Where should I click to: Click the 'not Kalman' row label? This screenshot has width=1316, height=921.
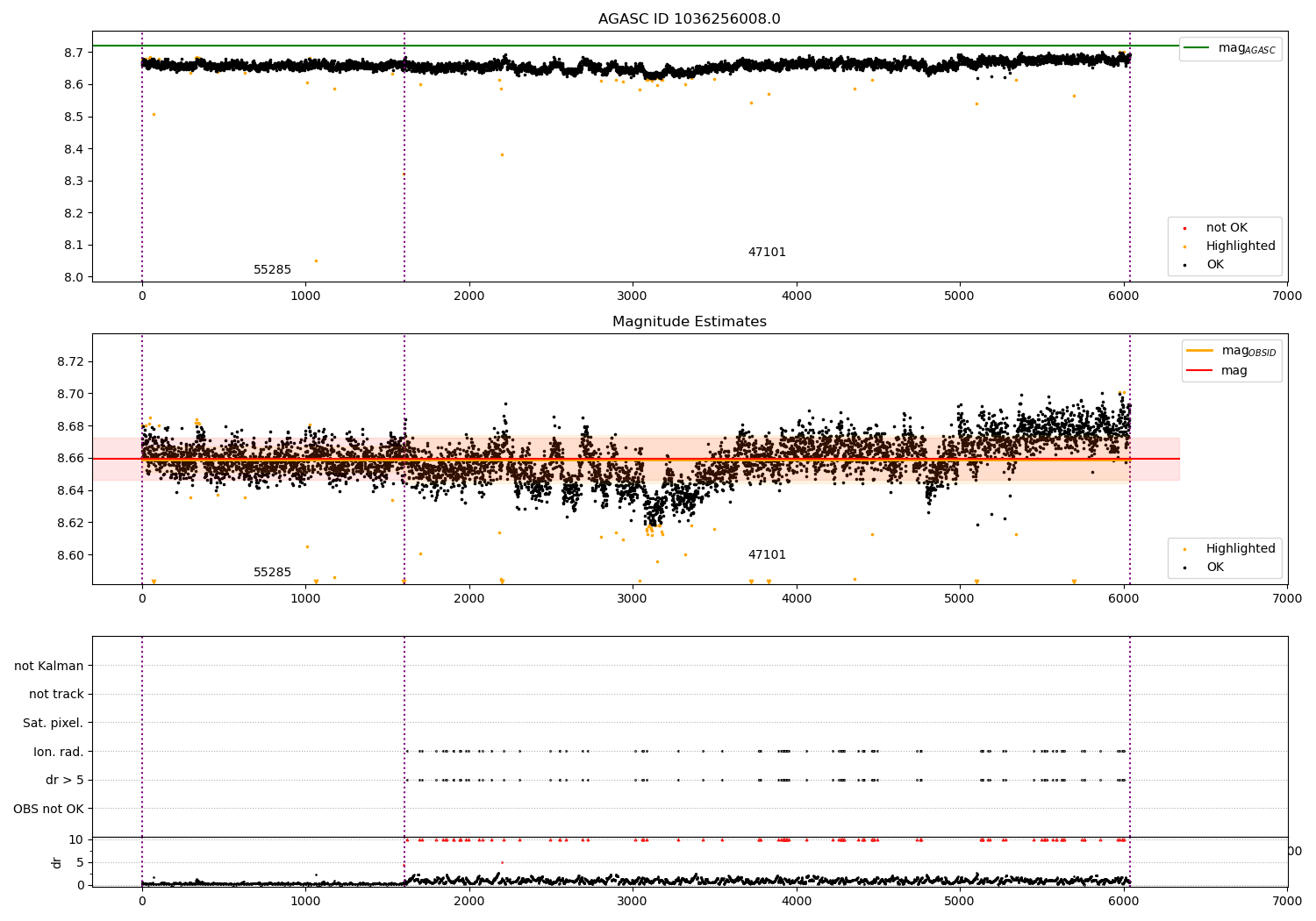(49, 667)
